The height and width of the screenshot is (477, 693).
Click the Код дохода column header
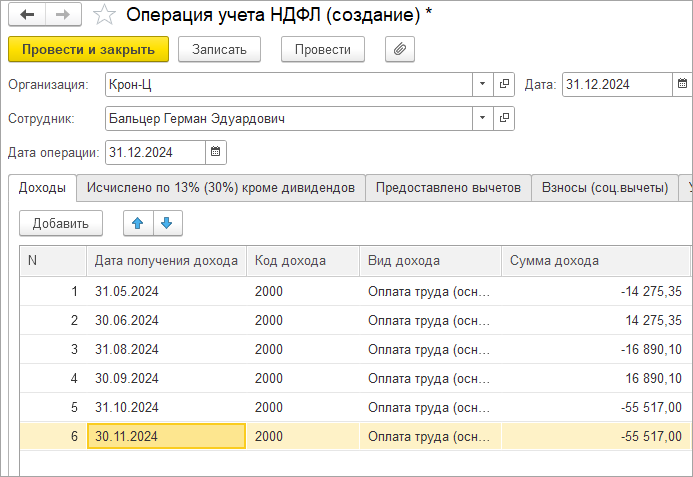(303, 261)
